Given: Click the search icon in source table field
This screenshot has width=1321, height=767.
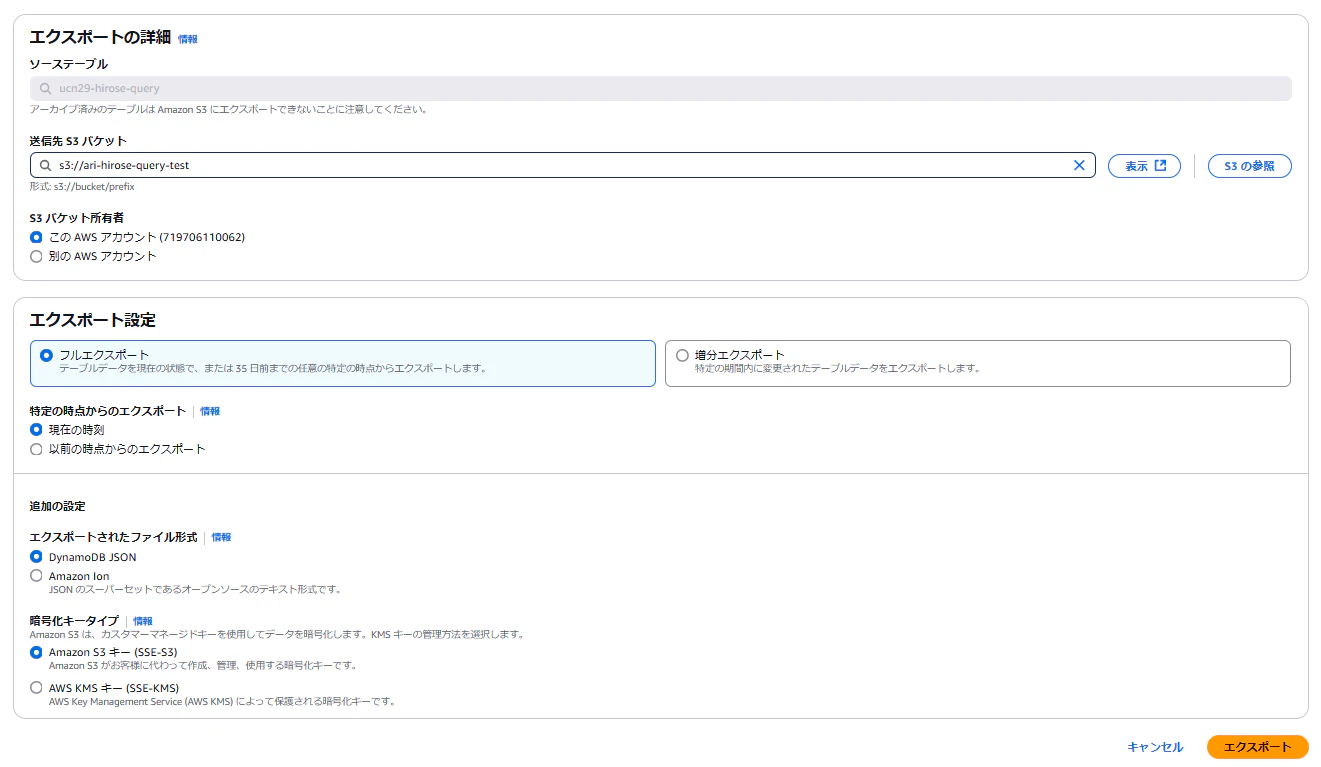Looking at the screenshot, I should coord(45,88).
